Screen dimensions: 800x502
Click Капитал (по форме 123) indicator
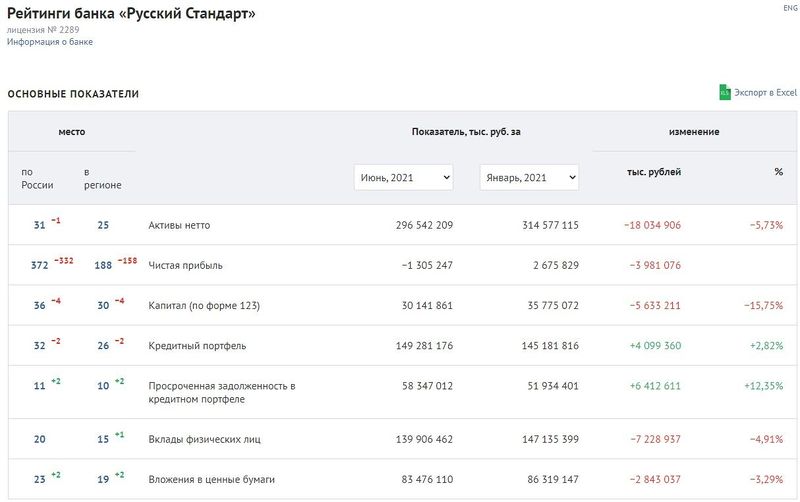coord(204,306)
